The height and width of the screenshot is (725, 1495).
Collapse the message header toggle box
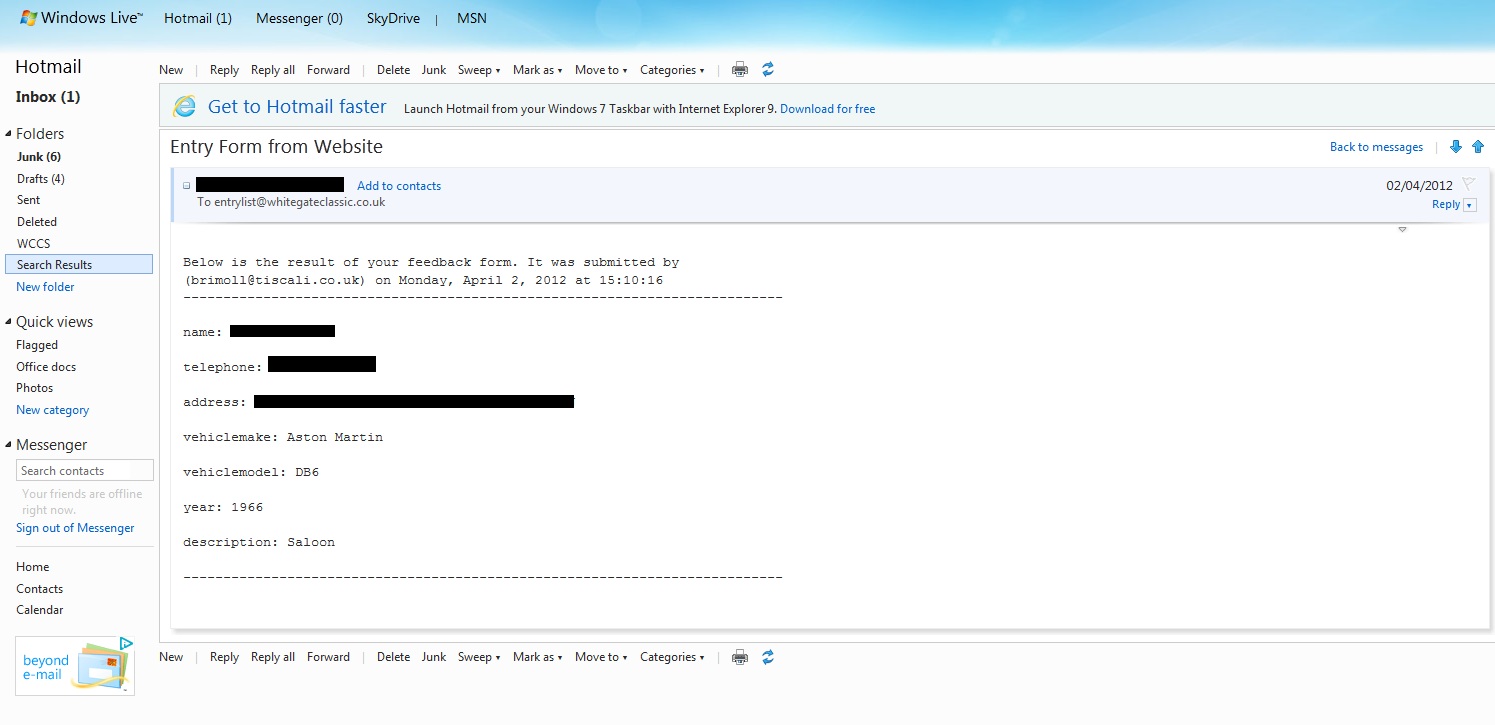(x=187, y=186)
